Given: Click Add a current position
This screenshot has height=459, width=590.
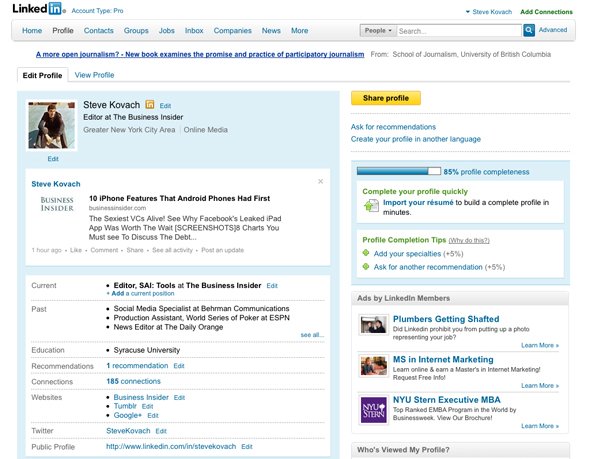Looking at the screenshot, I should pos(140,293).
